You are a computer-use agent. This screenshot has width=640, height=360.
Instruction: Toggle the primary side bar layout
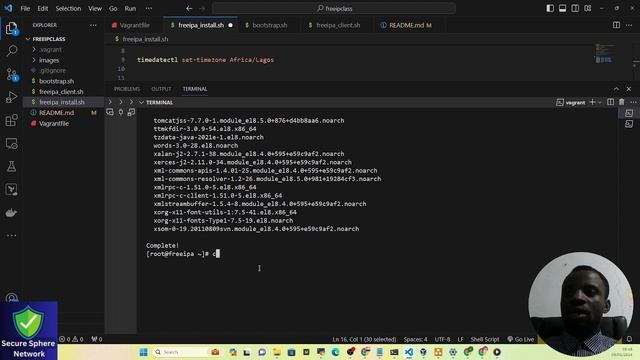click(550, 8)
